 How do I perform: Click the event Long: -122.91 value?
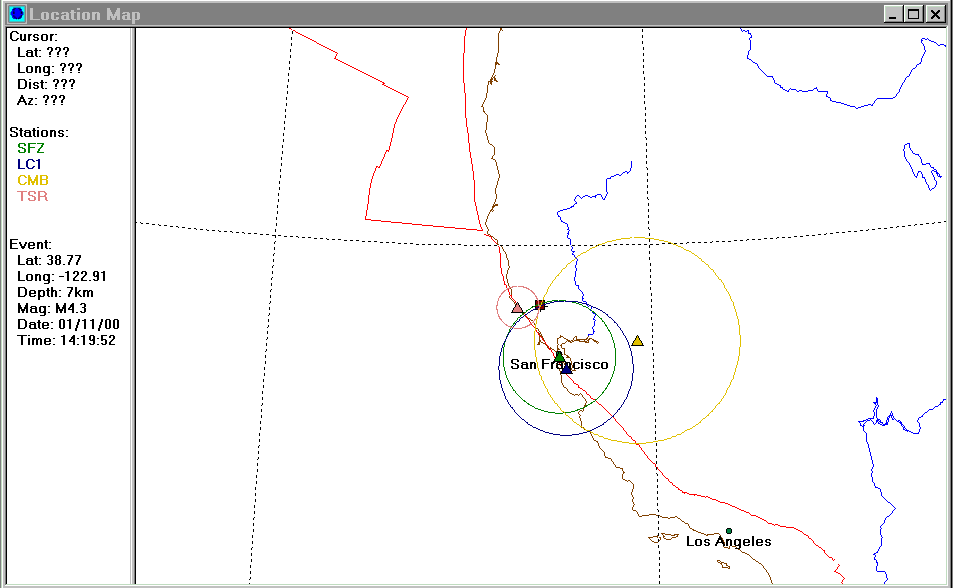62,277
